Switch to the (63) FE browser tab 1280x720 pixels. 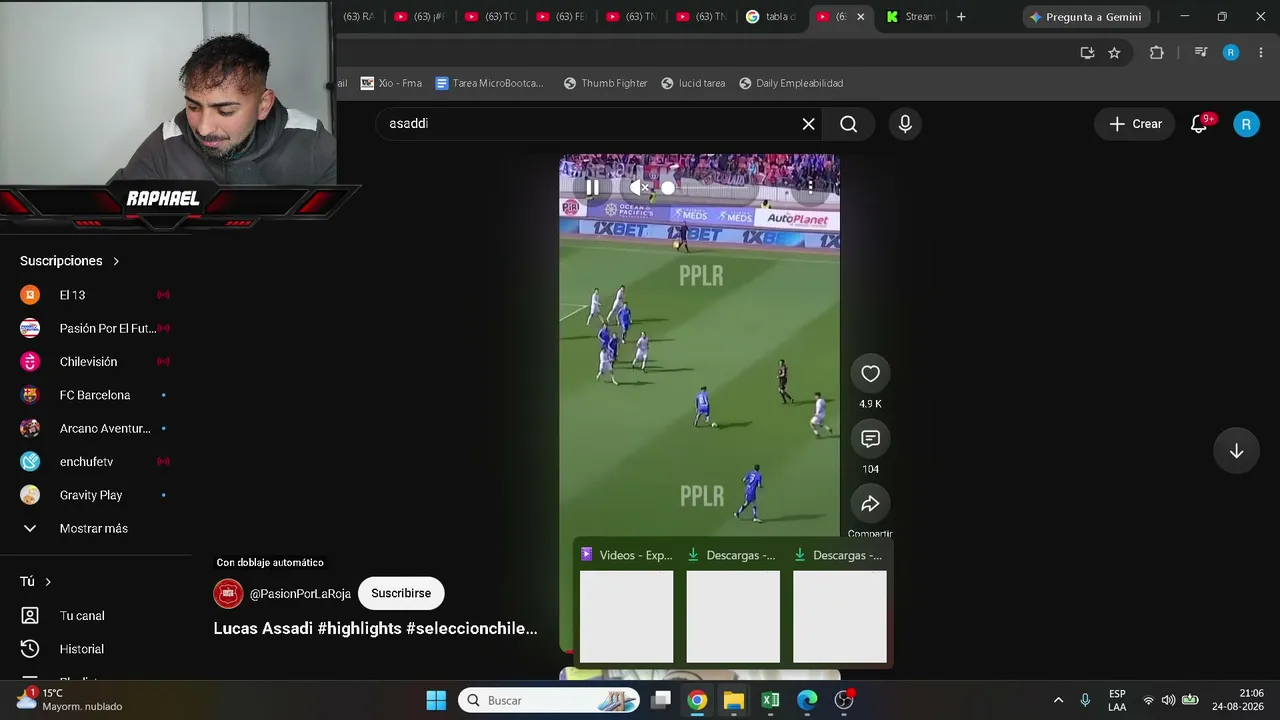(560, 17)
